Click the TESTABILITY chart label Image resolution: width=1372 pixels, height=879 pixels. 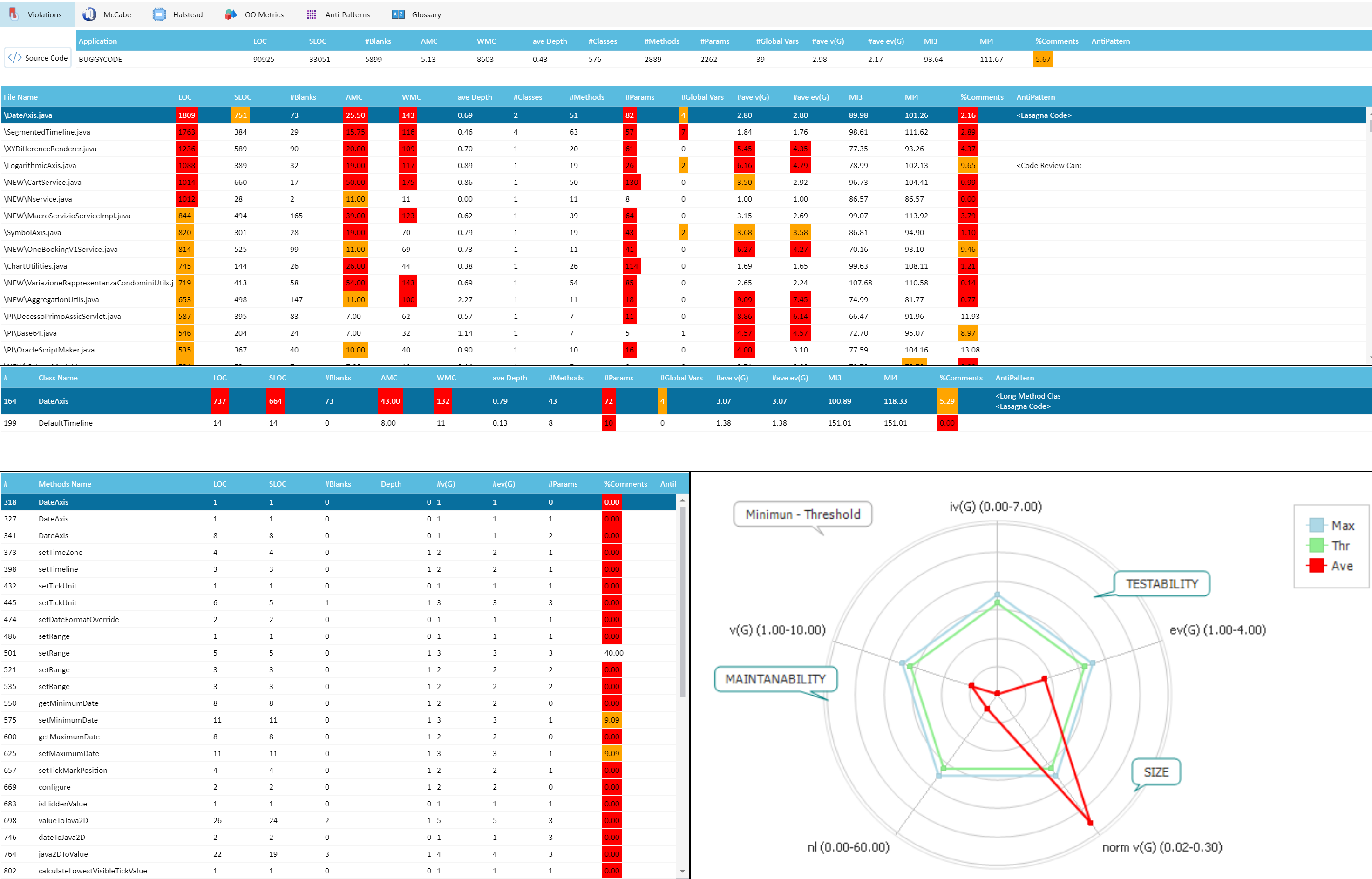pos(1161,583)
